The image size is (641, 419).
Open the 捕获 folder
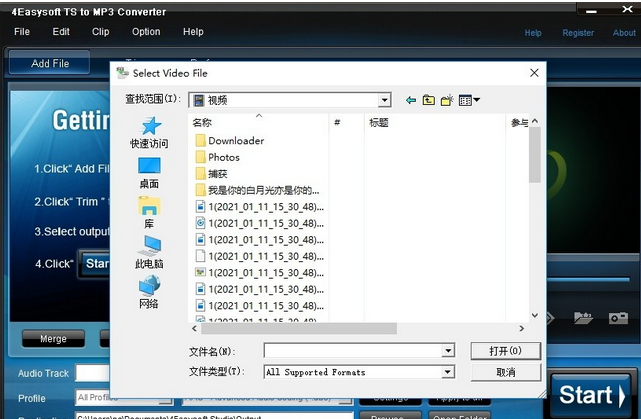tap(211, 174)
